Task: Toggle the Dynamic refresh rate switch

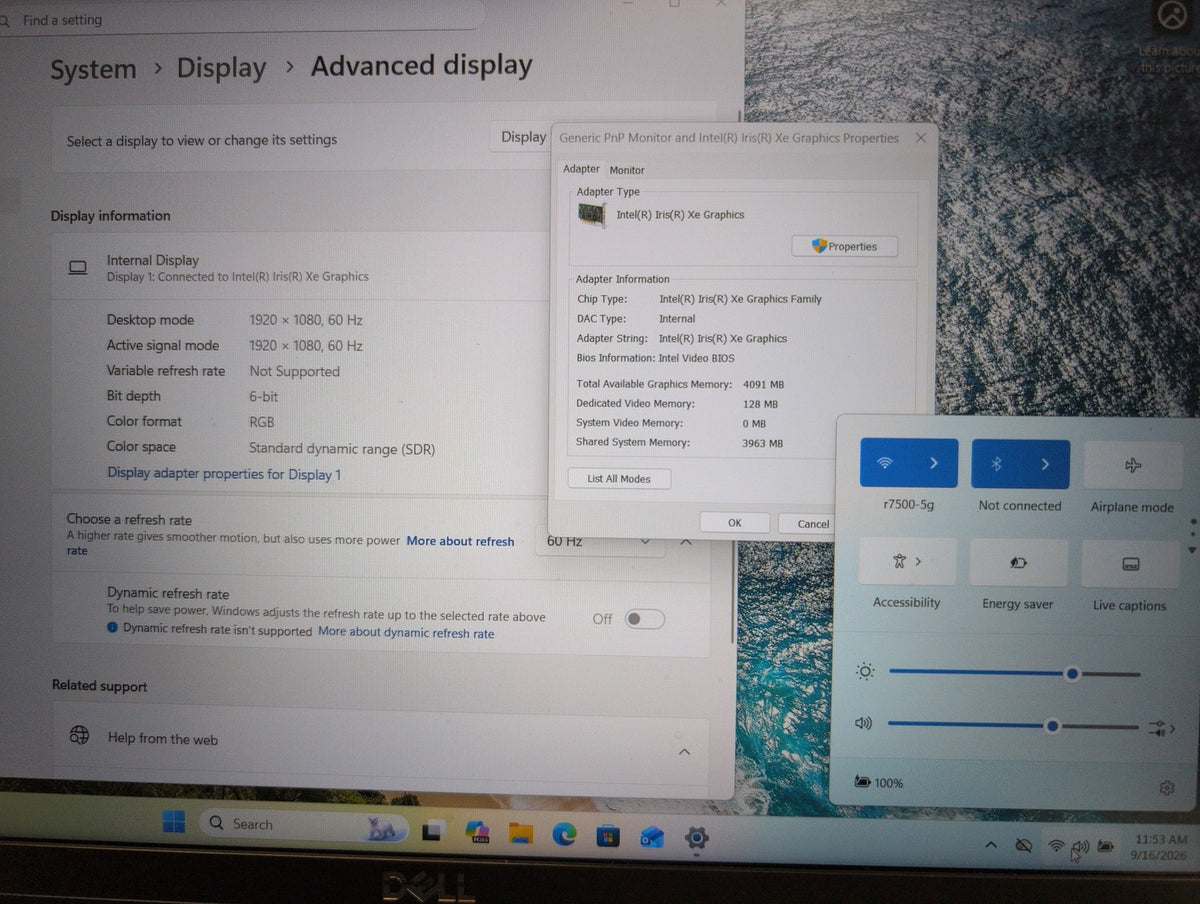Action: 644,619
